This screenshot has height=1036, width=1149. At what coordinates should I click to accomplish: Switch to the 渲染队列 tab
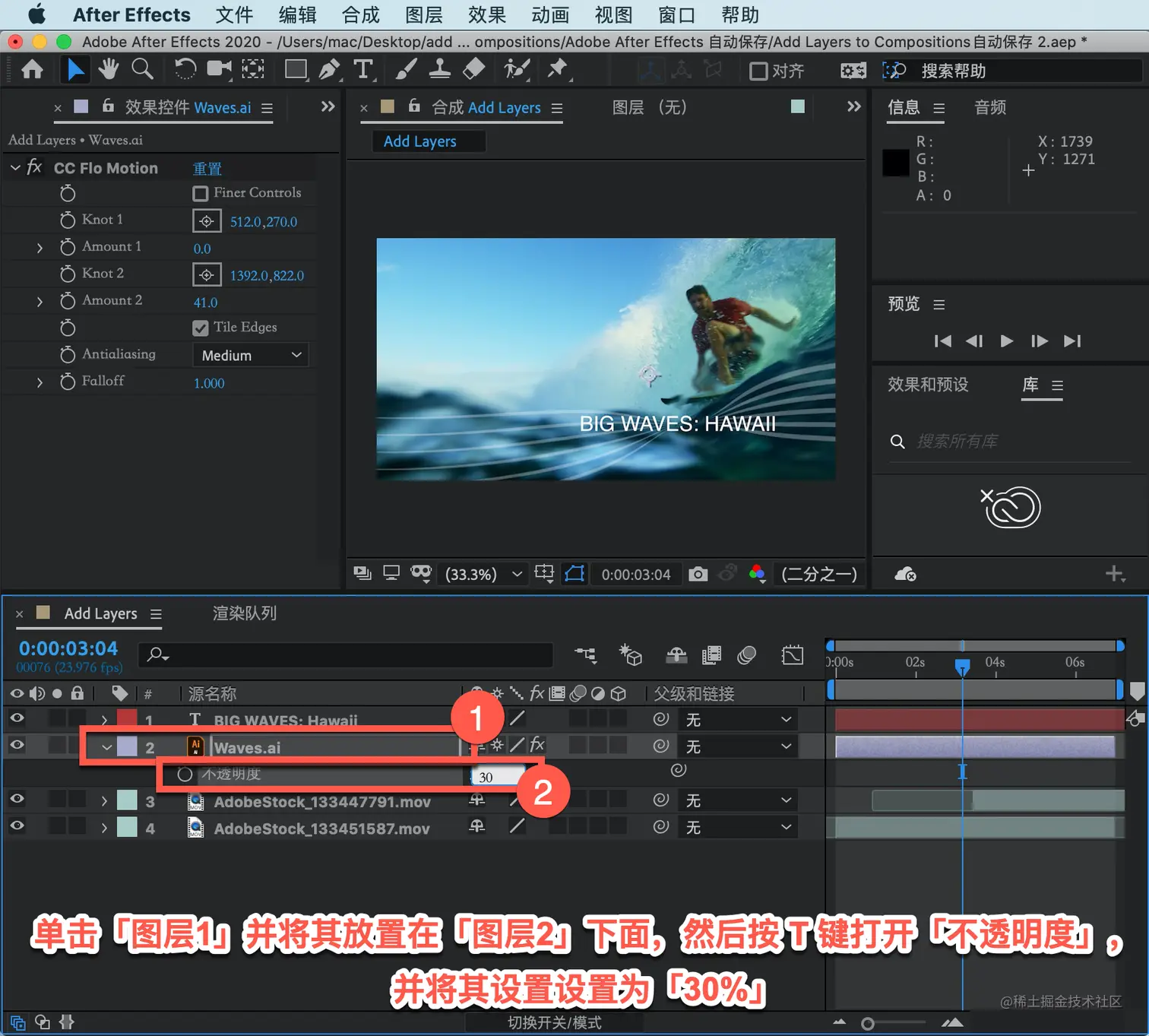point(245,613)
